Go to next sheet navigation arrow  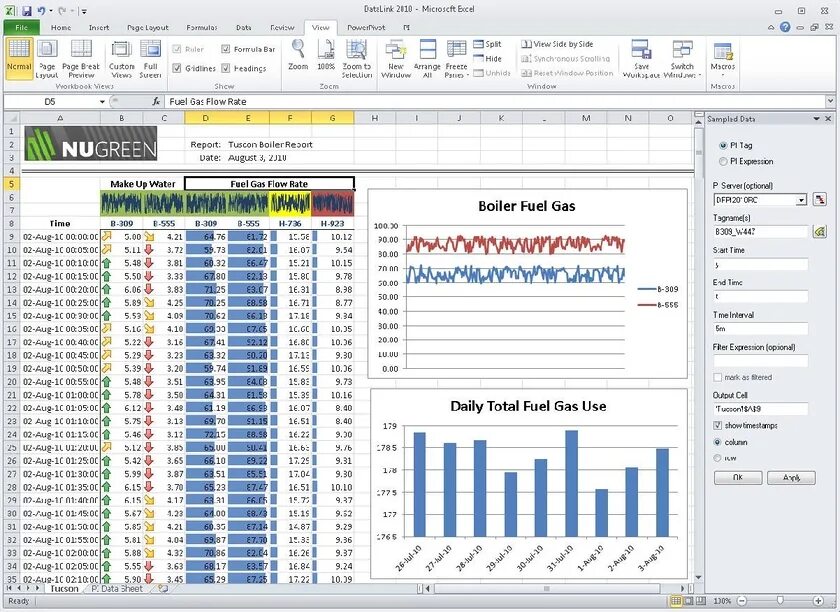[29, 588]
